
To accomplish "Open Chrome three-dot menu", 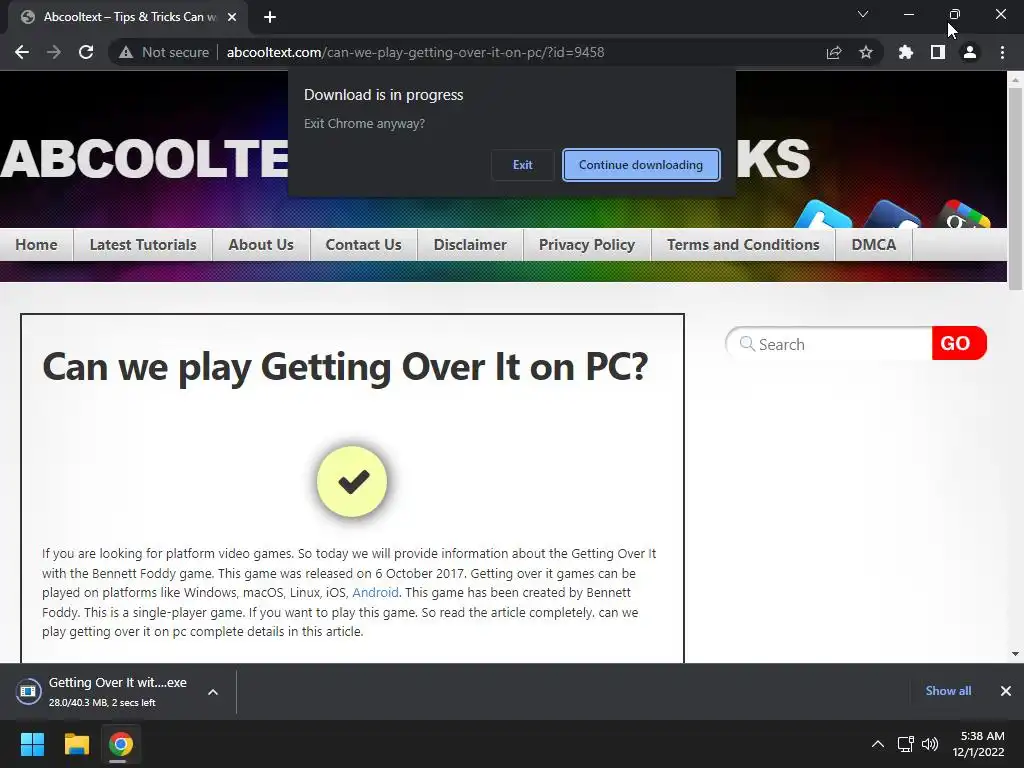I will tap(1002, 52).
